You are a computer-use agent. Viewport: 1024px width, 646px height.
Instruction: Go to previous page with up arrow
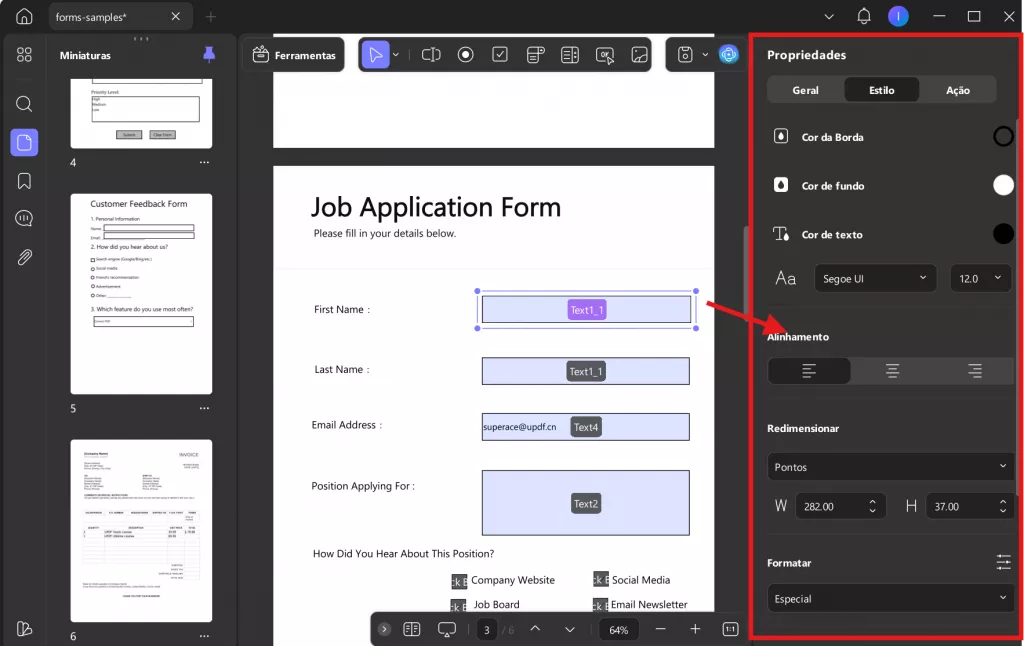point(535,628)
